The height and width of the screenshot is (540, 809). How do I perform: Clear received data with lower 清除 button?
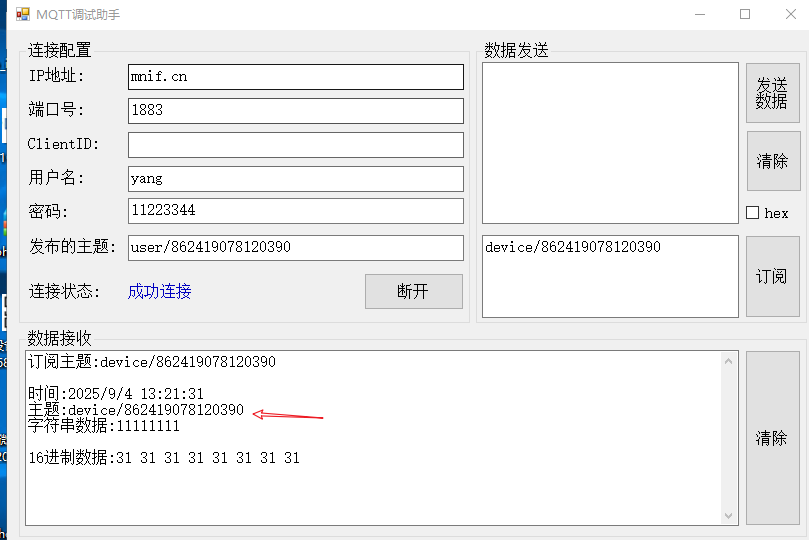point(772,438)
